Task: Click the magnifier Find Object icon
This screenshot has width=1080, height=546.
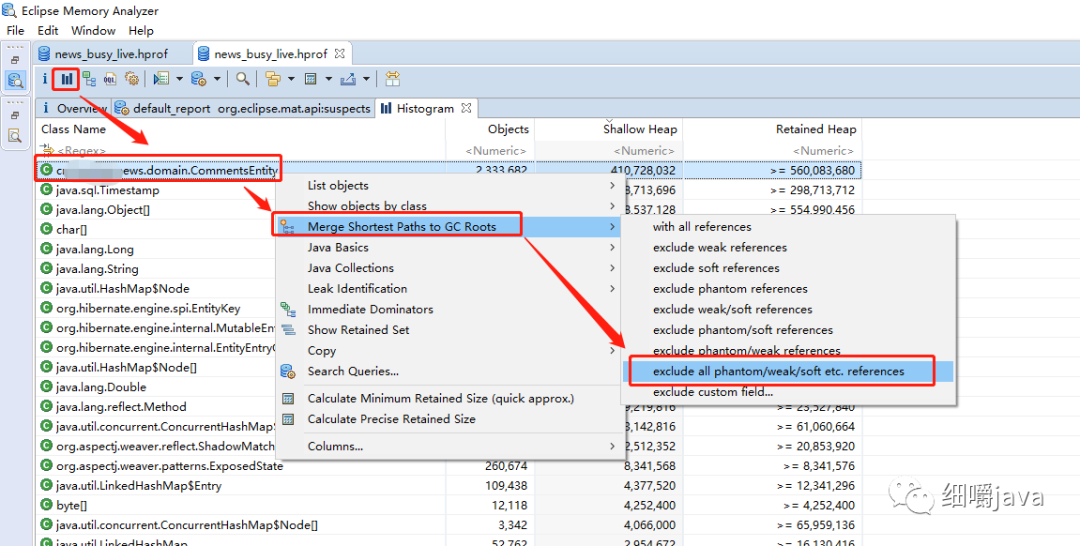Action: click(242, 79)
